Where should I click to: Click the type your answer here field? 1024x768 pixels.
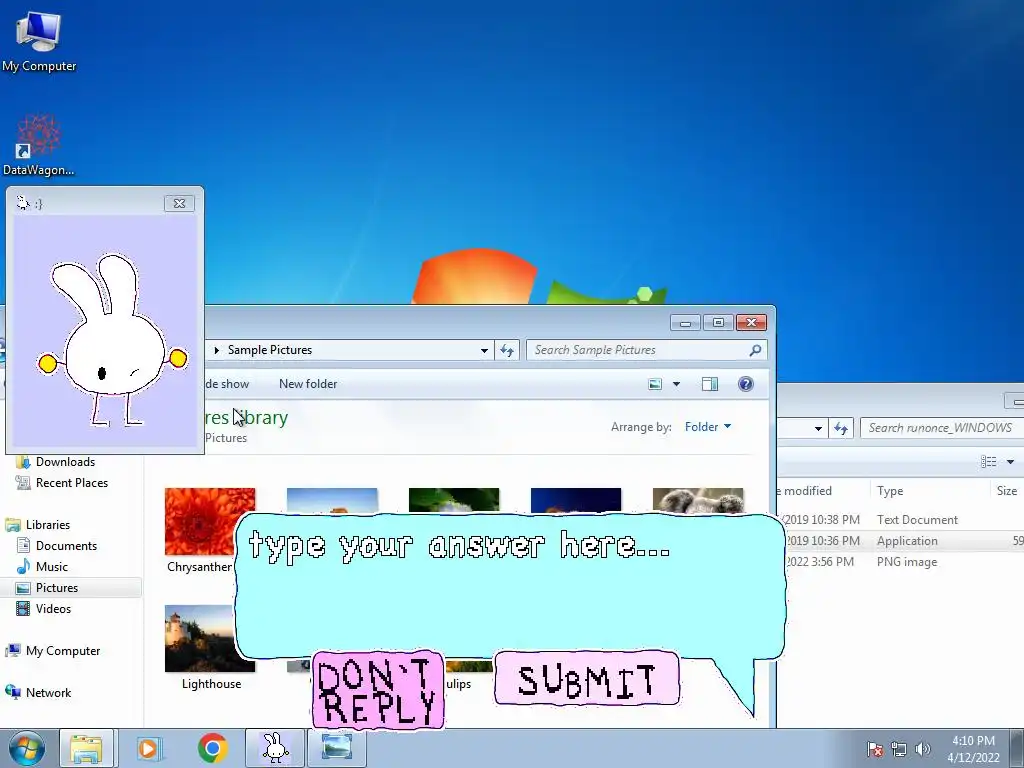point(509,586)
